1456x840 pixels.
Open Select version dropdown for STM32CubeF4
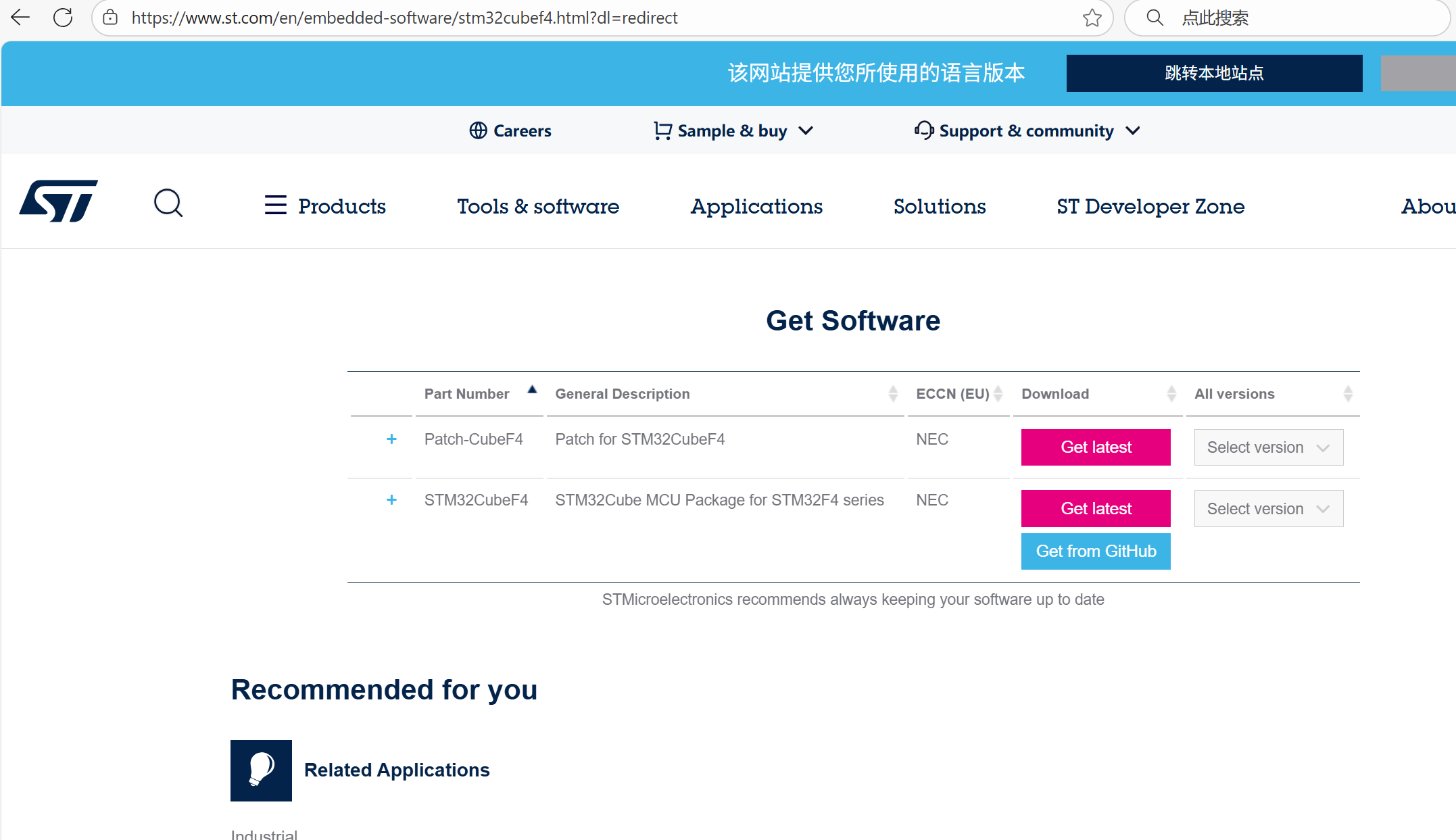pyautogui.click(x=1269, y=509)
